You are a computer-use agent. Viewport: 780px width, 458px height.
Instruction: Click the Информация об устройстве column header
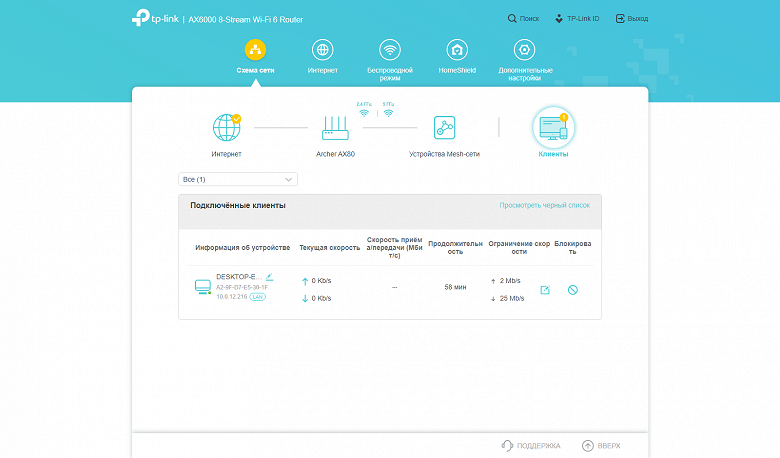[x=242, y=247]
